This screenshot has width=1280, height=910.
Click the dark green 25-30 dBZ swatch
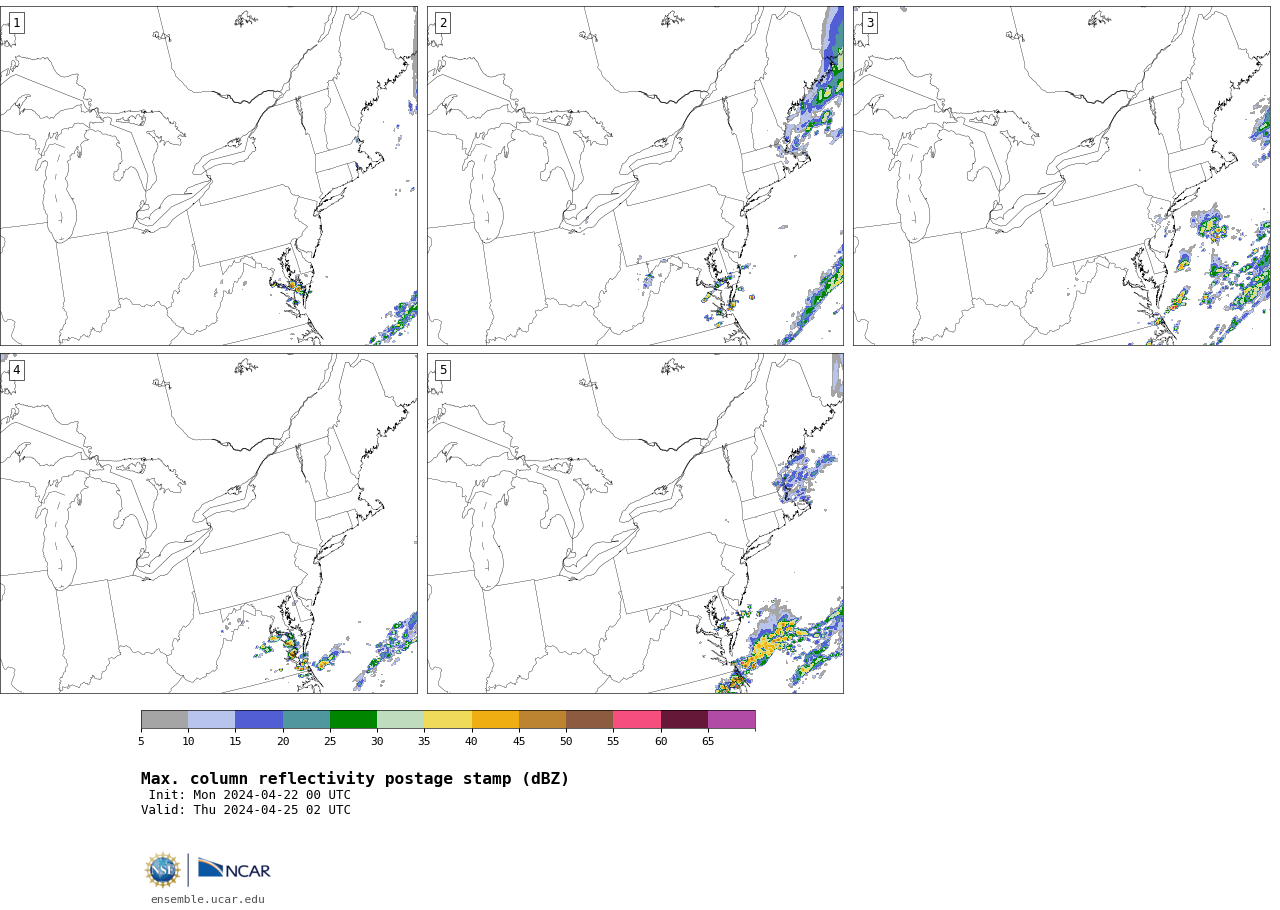353,720
